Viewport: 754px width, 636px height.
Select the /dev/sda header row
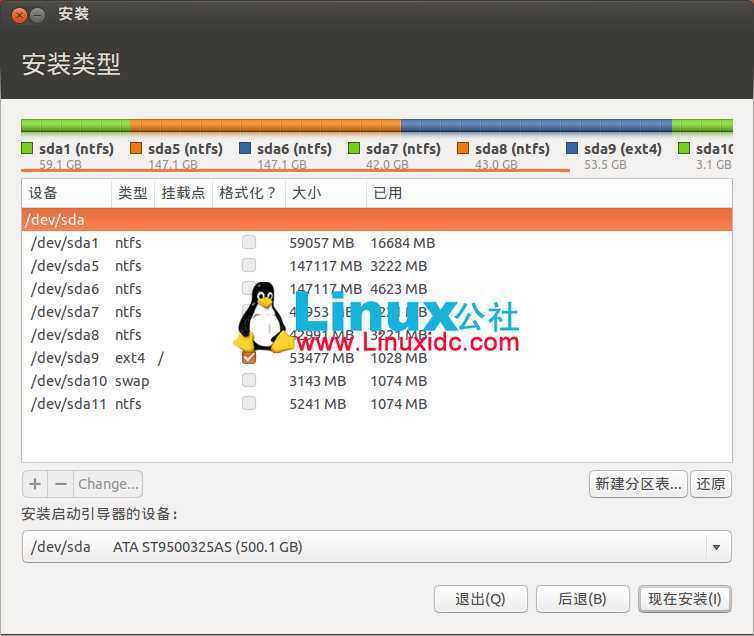[x=377, y=220]
